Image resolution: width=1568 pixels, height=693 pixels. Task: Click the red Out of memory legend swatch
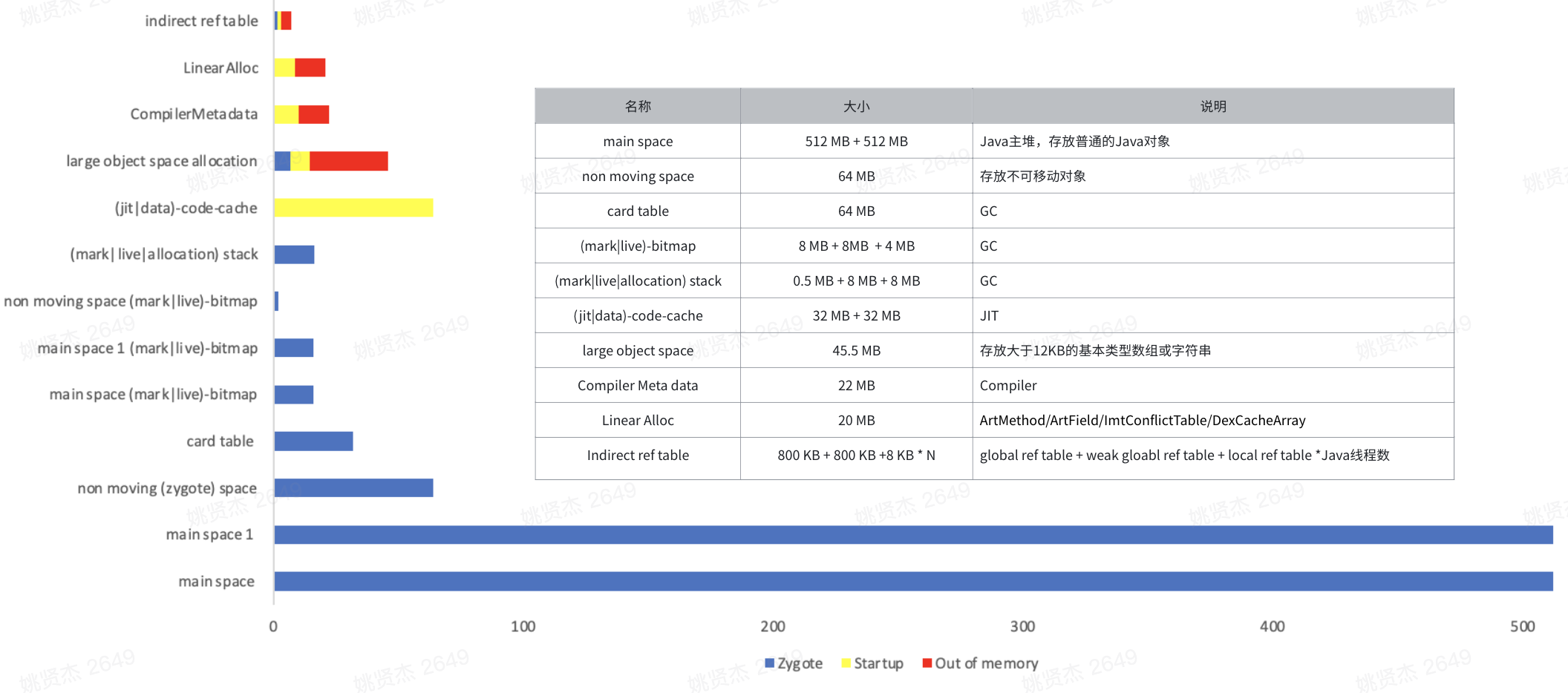927,663
